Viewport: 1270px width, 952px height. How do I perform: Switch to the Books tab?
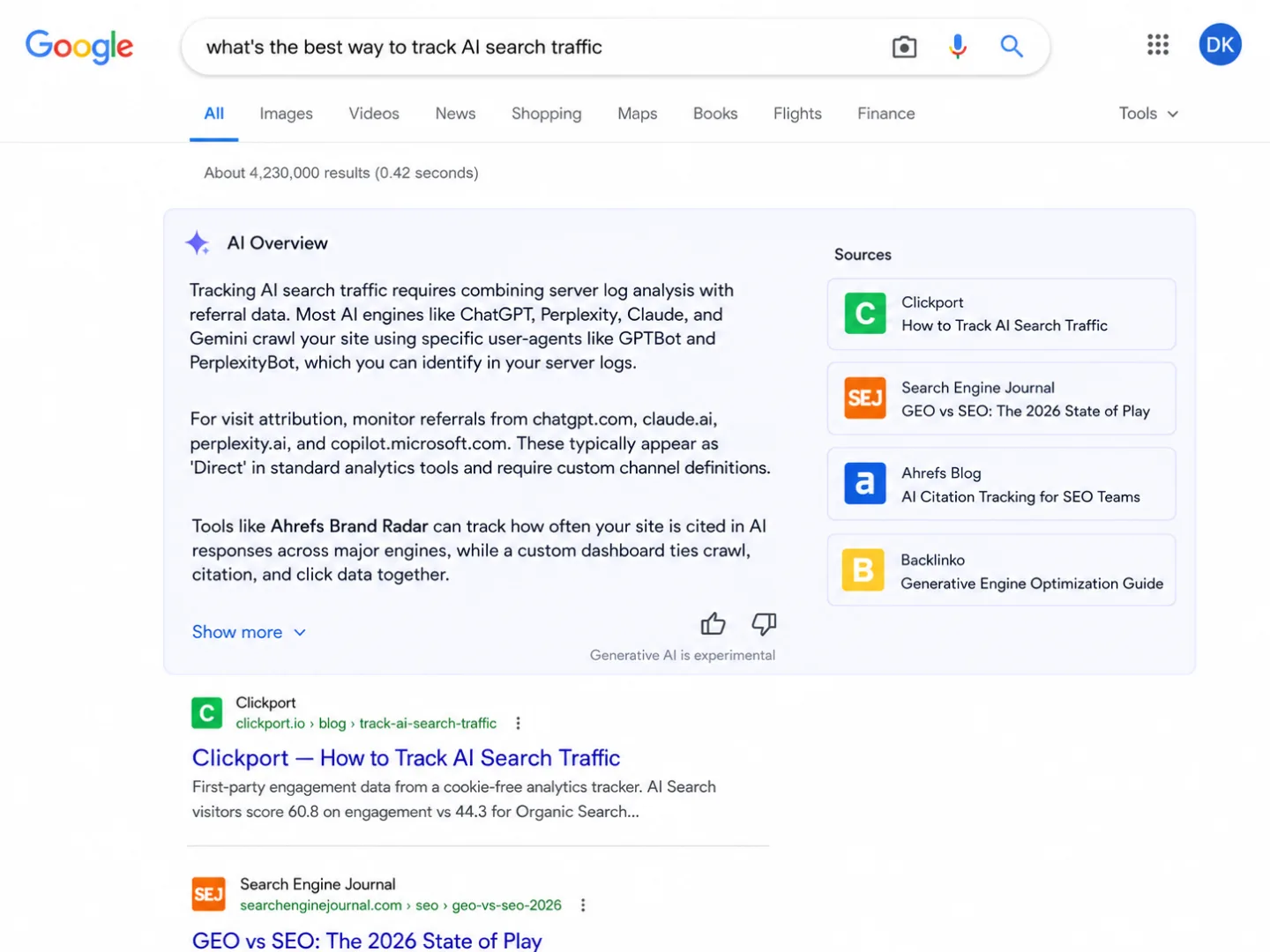(715, 114)
